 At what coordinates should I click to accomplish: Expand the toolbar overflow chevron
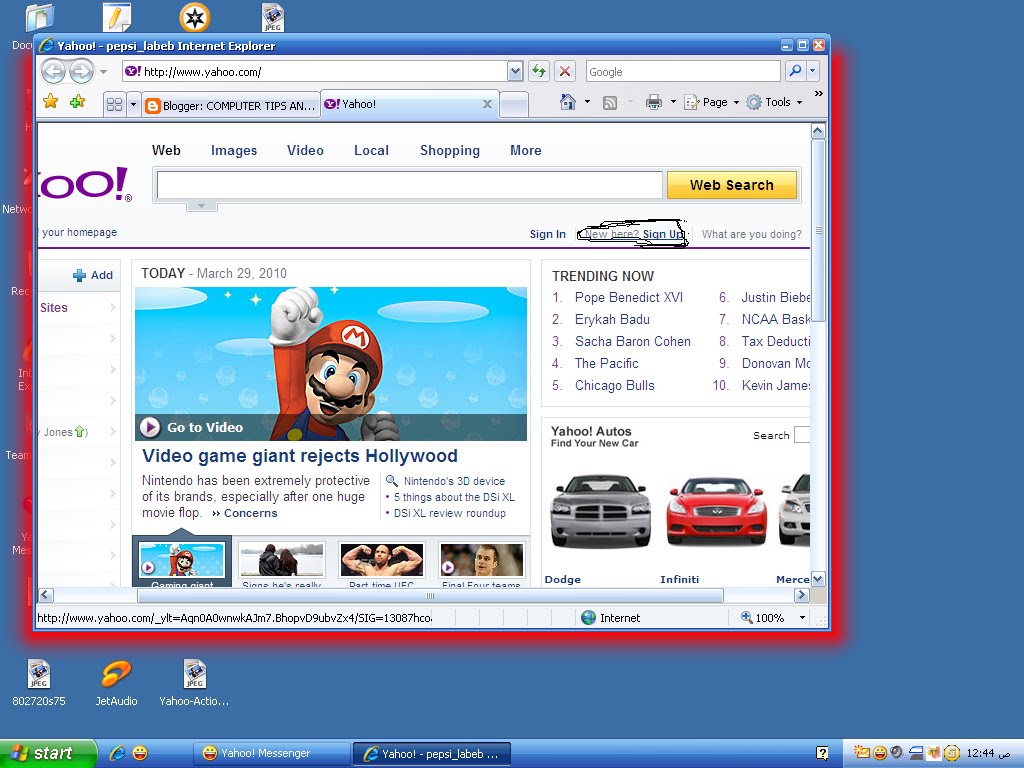pyautogui.click(x=818, y=94)
